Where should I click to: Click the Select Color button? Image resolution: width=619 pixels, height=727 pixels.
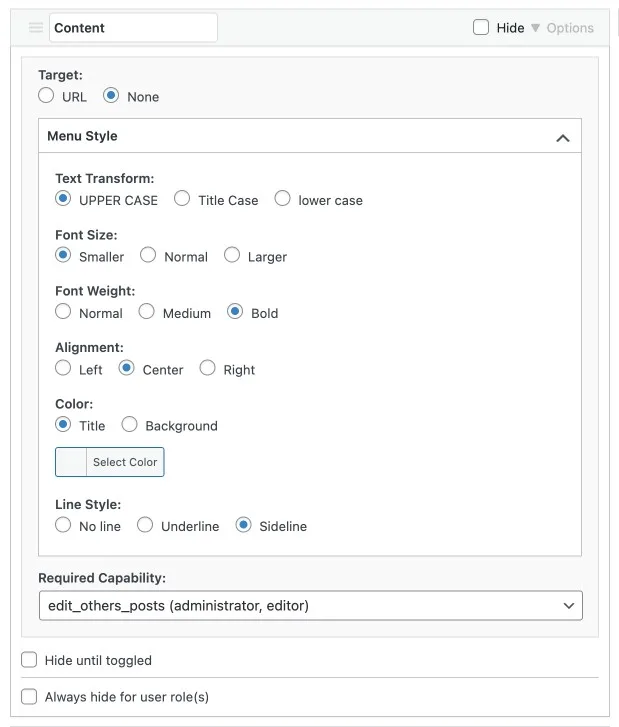(125, 462)
